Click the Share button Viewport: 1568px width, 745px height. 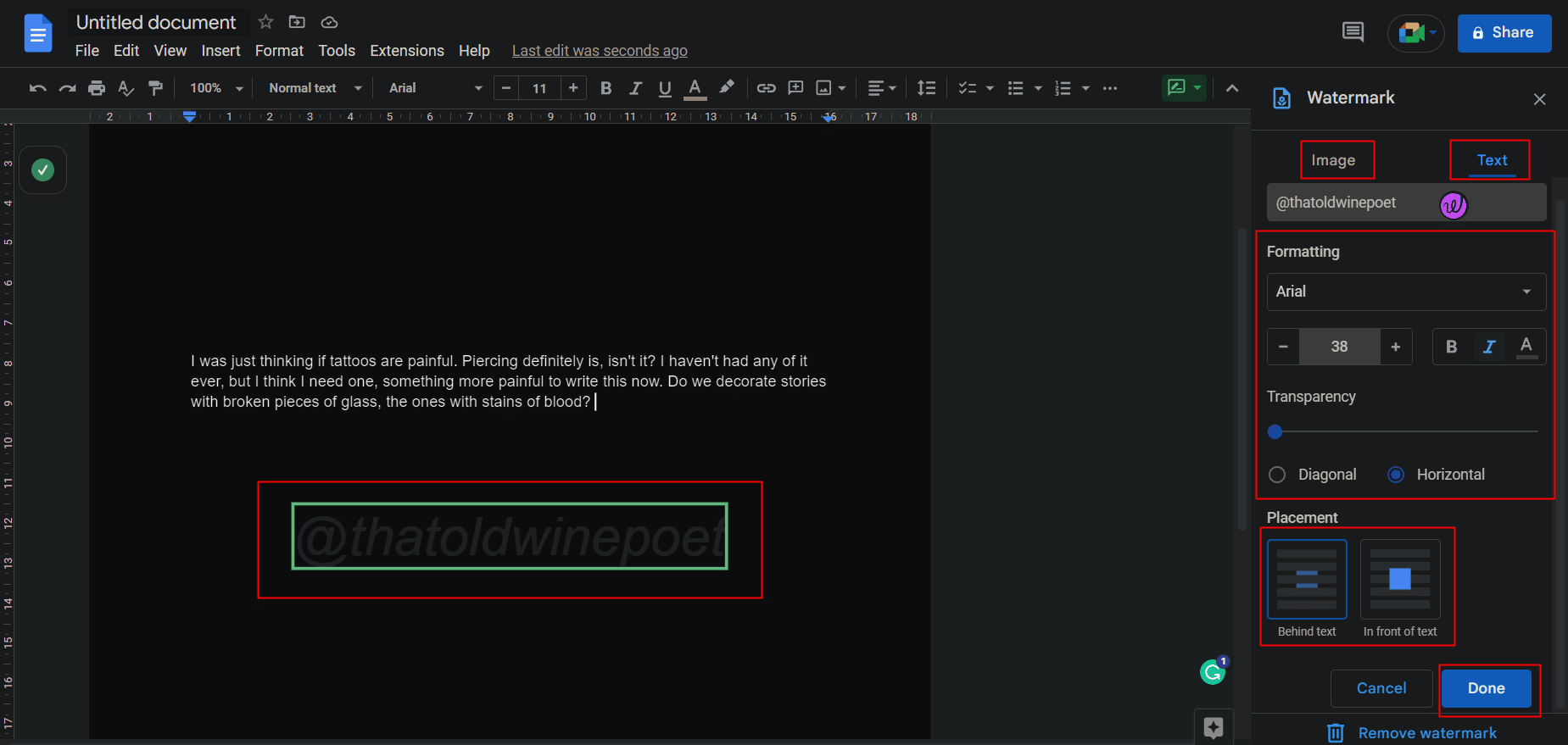click(x=1504, y=33)
